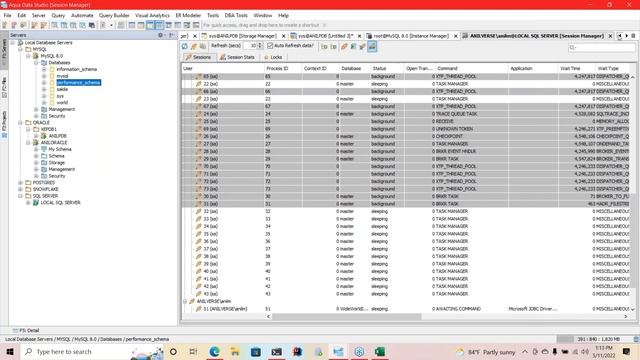Select My Schema under ANILORACLE
The image size is (640, 360).
60,149
